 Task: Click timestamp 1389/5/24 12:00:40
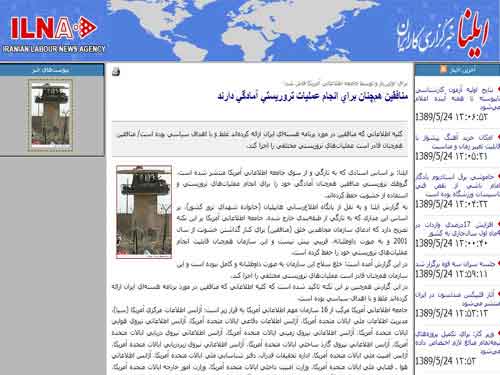click(451, 243)
